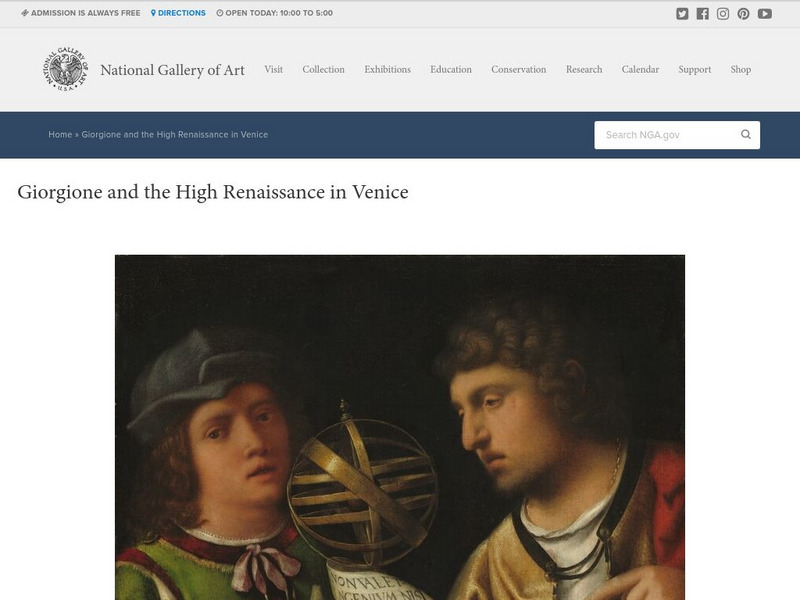Focus the Search NGA.gov field

point(668,135)
